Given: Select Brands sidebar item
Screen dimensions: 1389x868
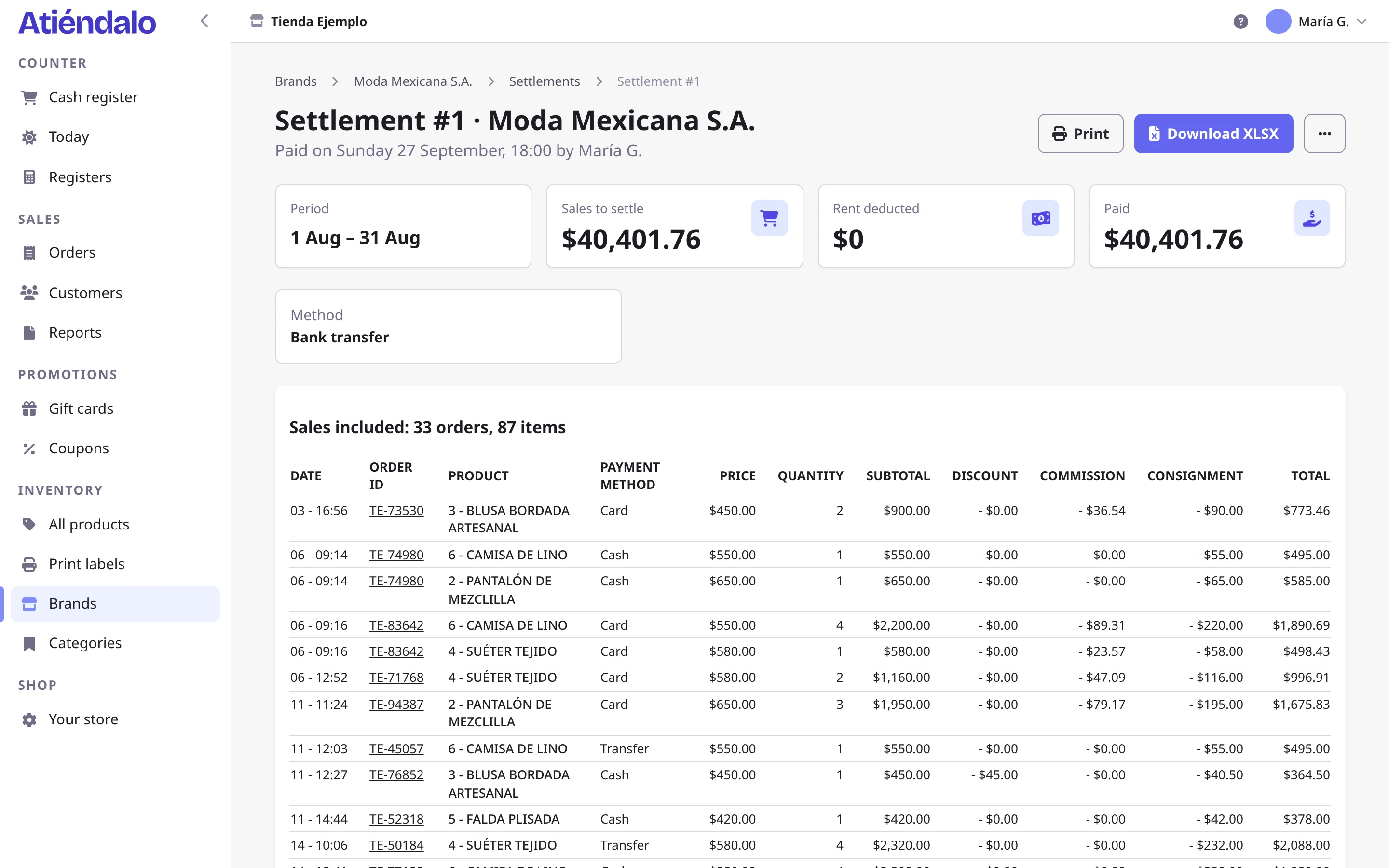Looking at the screenshot, I should (115, 604).
